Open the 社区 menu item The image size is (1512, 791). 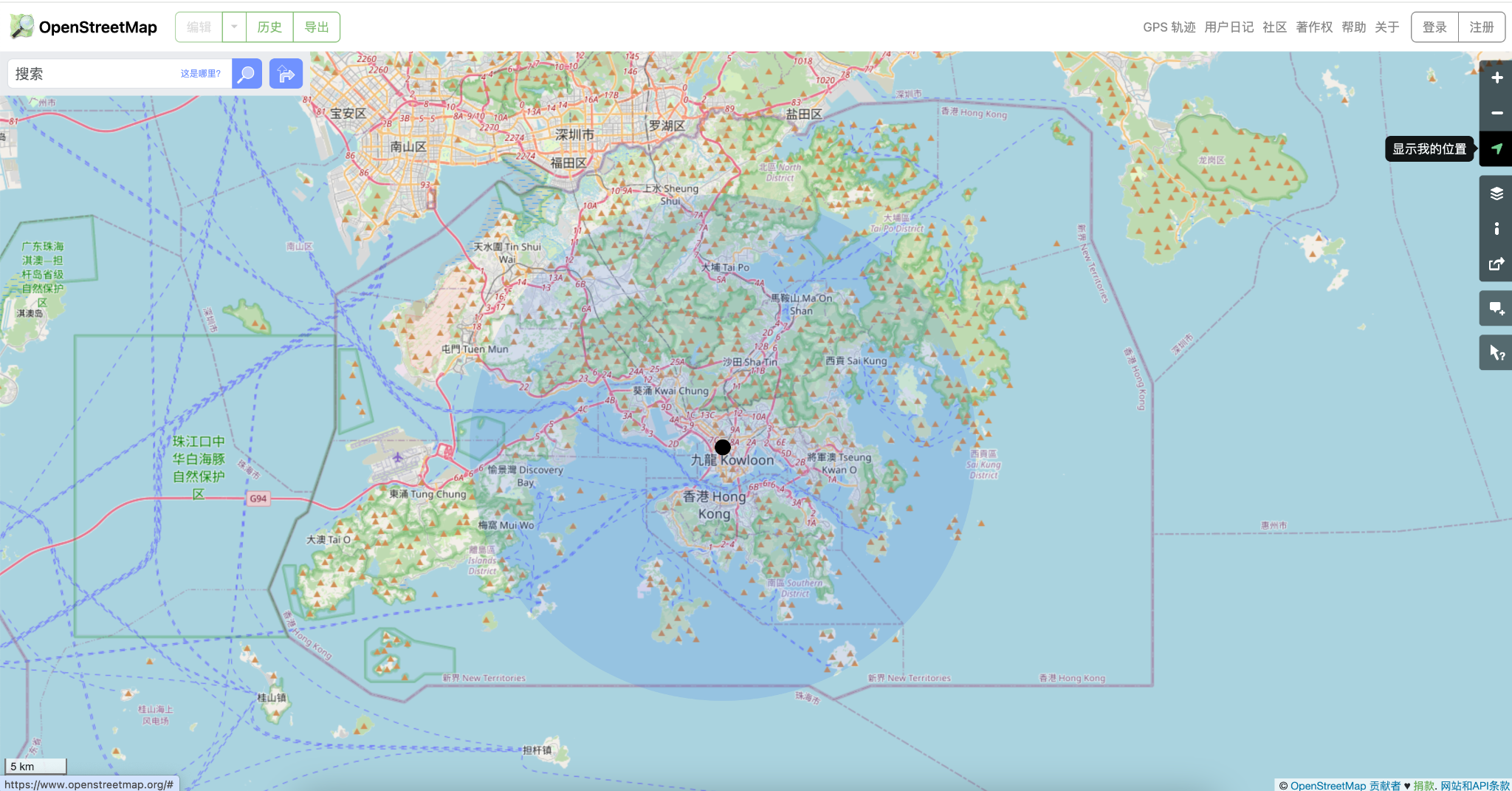click(x=1275, y=27)
